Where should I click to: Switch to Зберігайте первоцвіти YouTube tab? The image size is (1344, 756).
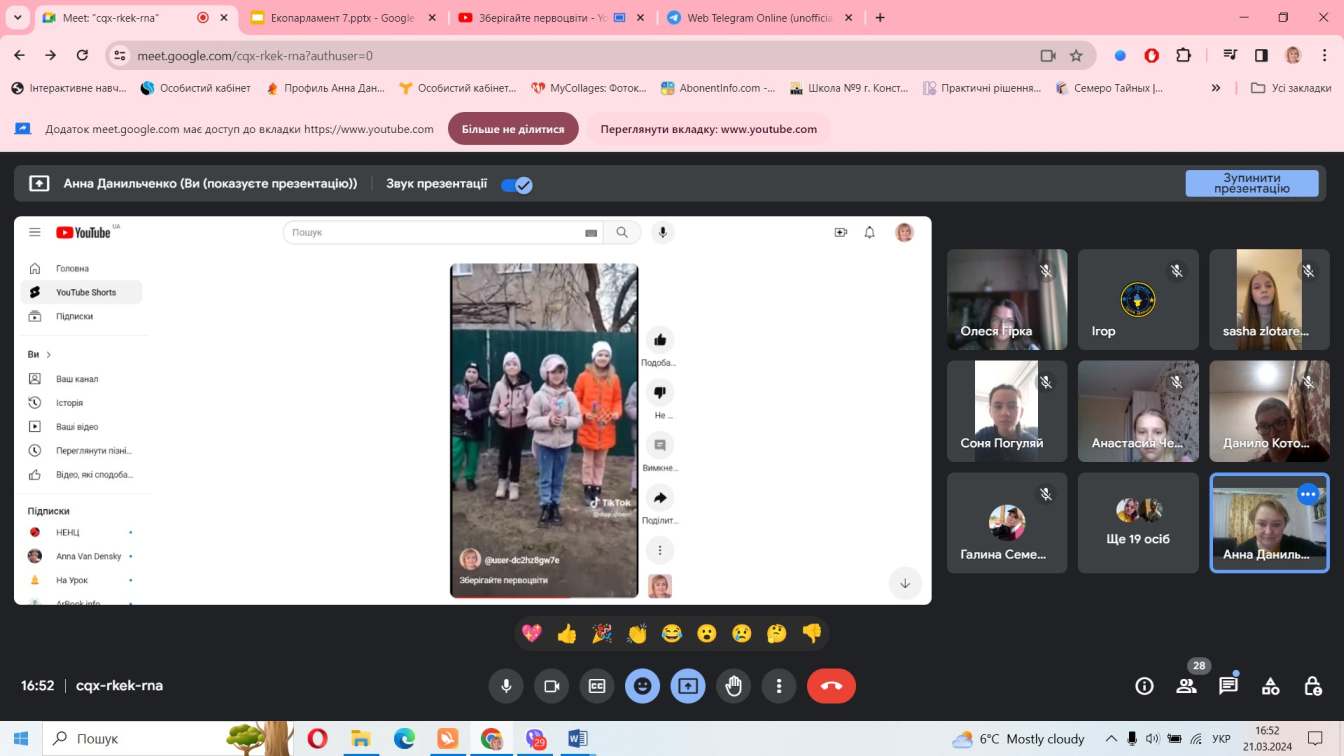tap(548, 18)
